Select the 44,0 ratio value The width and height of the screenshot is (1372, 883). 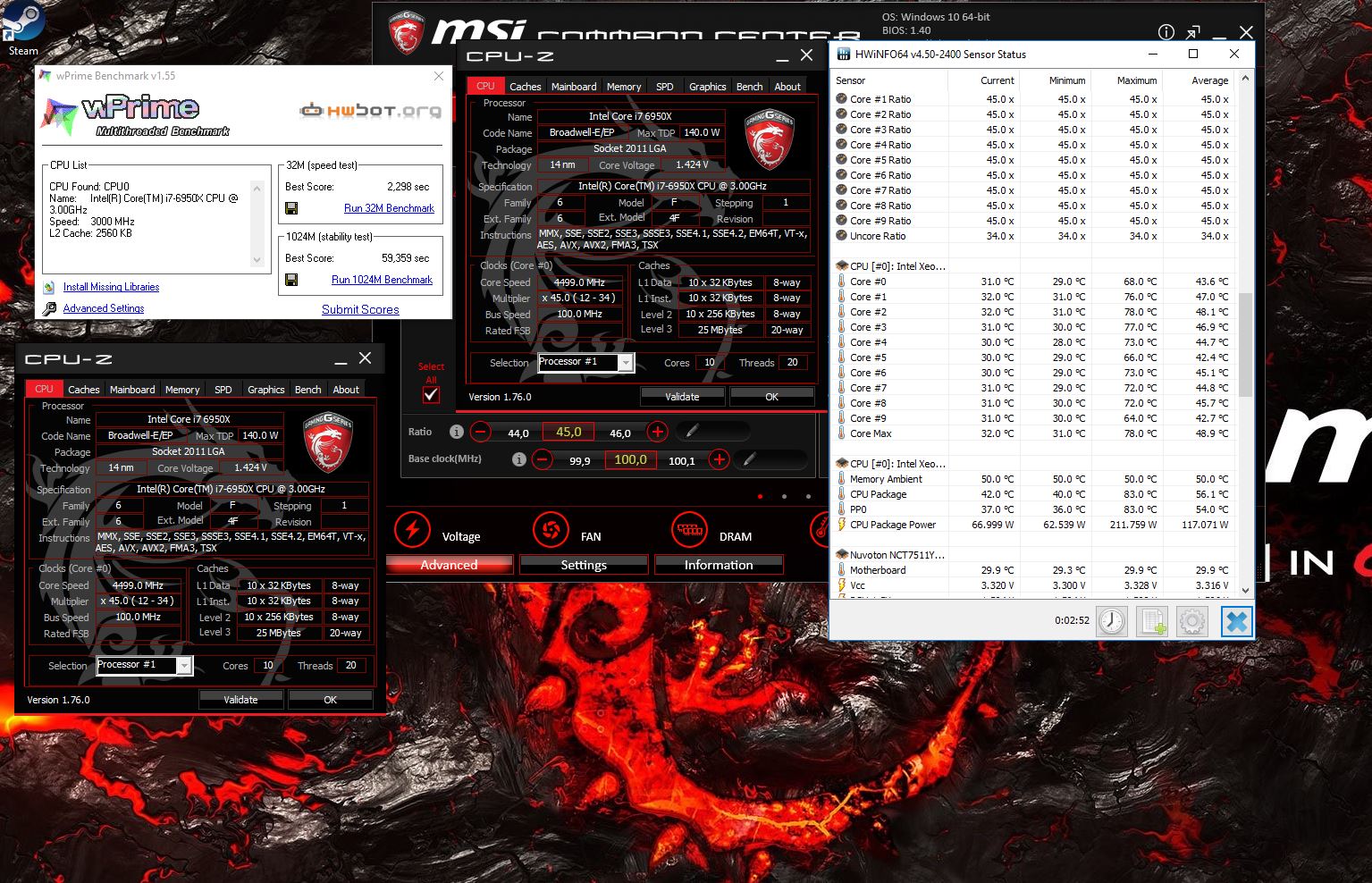pyautogui.click(x=518, y=433)
